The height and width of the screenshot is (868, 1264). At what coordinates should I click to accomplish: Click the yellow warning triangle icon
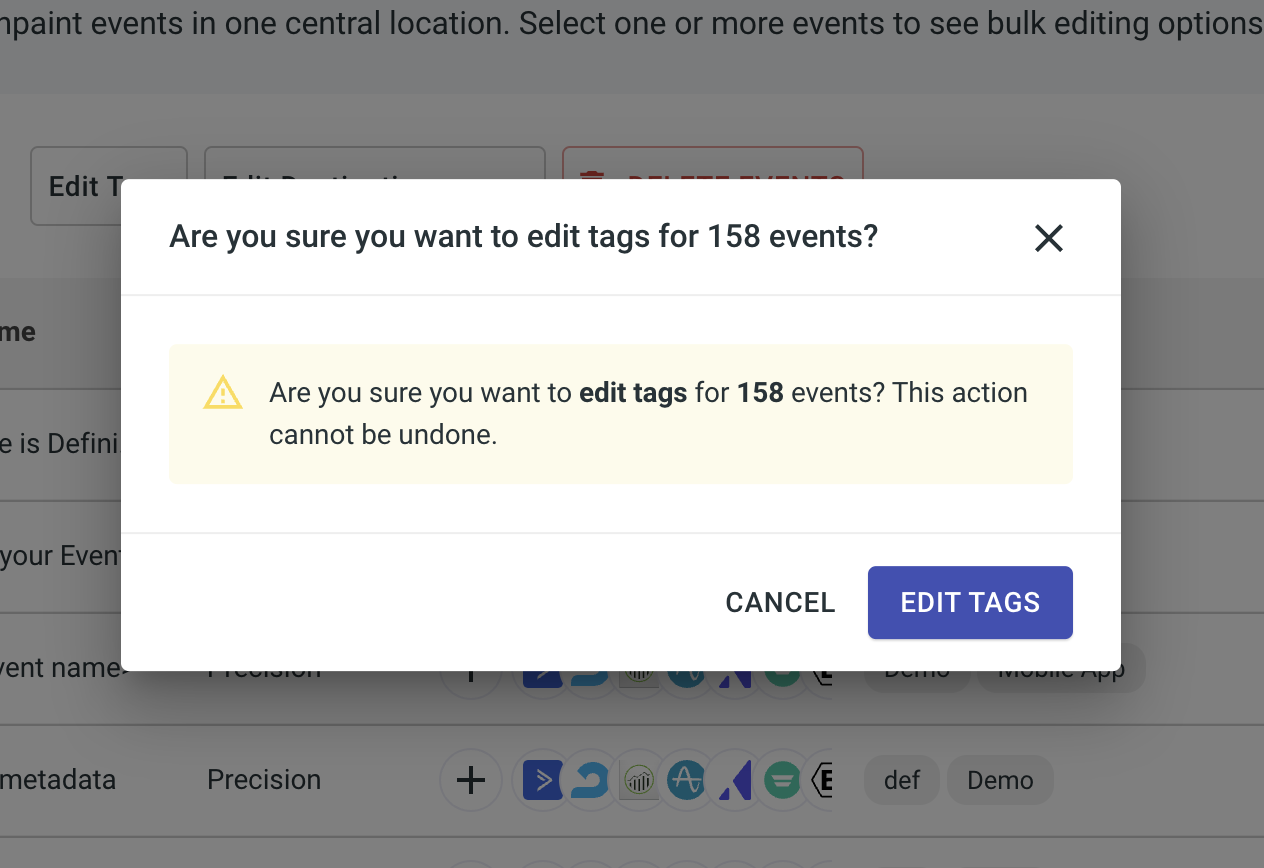222,393
